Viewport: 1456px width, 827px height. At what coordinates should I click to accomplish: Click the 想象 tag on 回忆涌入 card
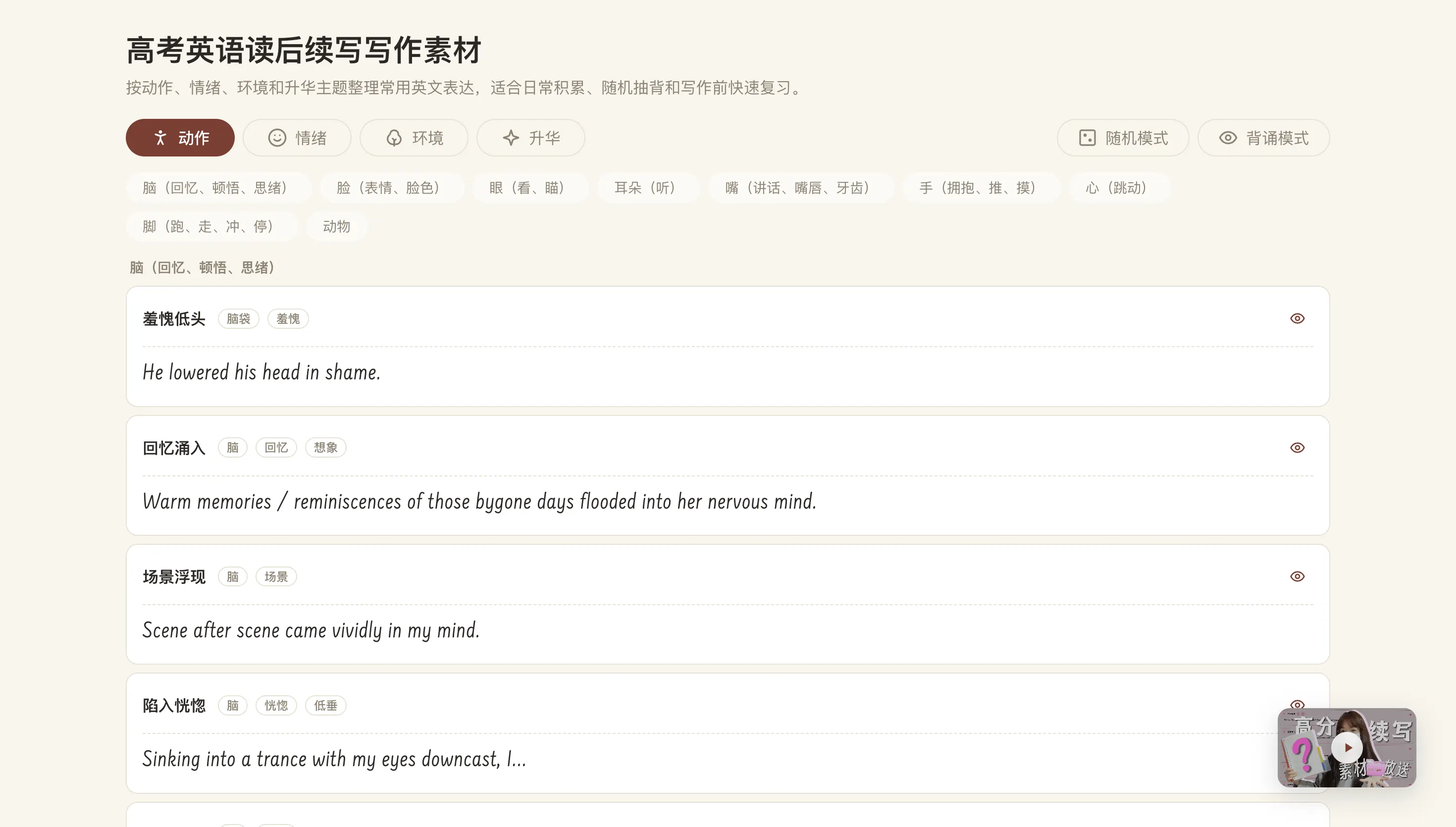(326, 448)
